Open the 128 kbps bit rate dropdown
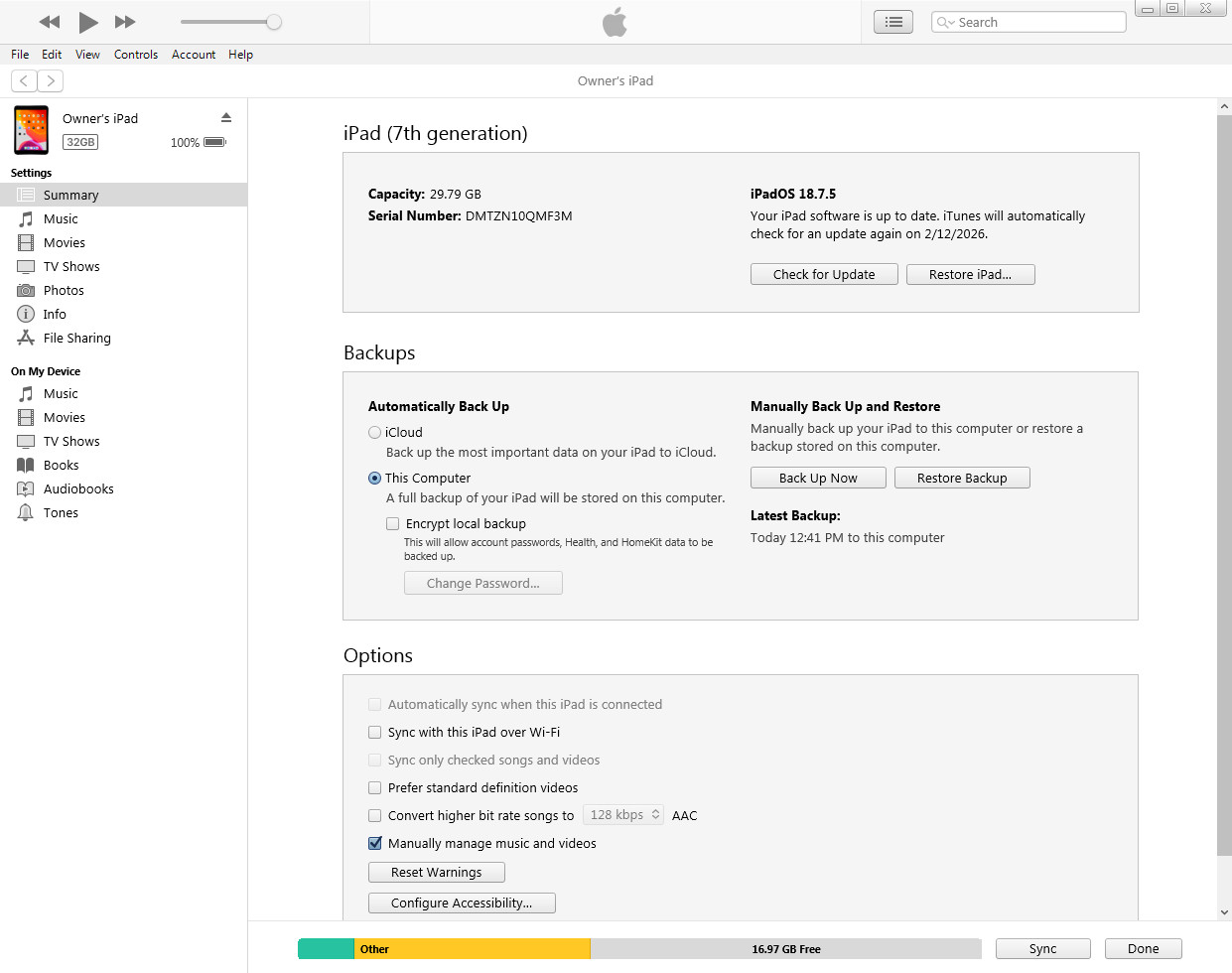Screen dimensions: 1232x973 622,815
